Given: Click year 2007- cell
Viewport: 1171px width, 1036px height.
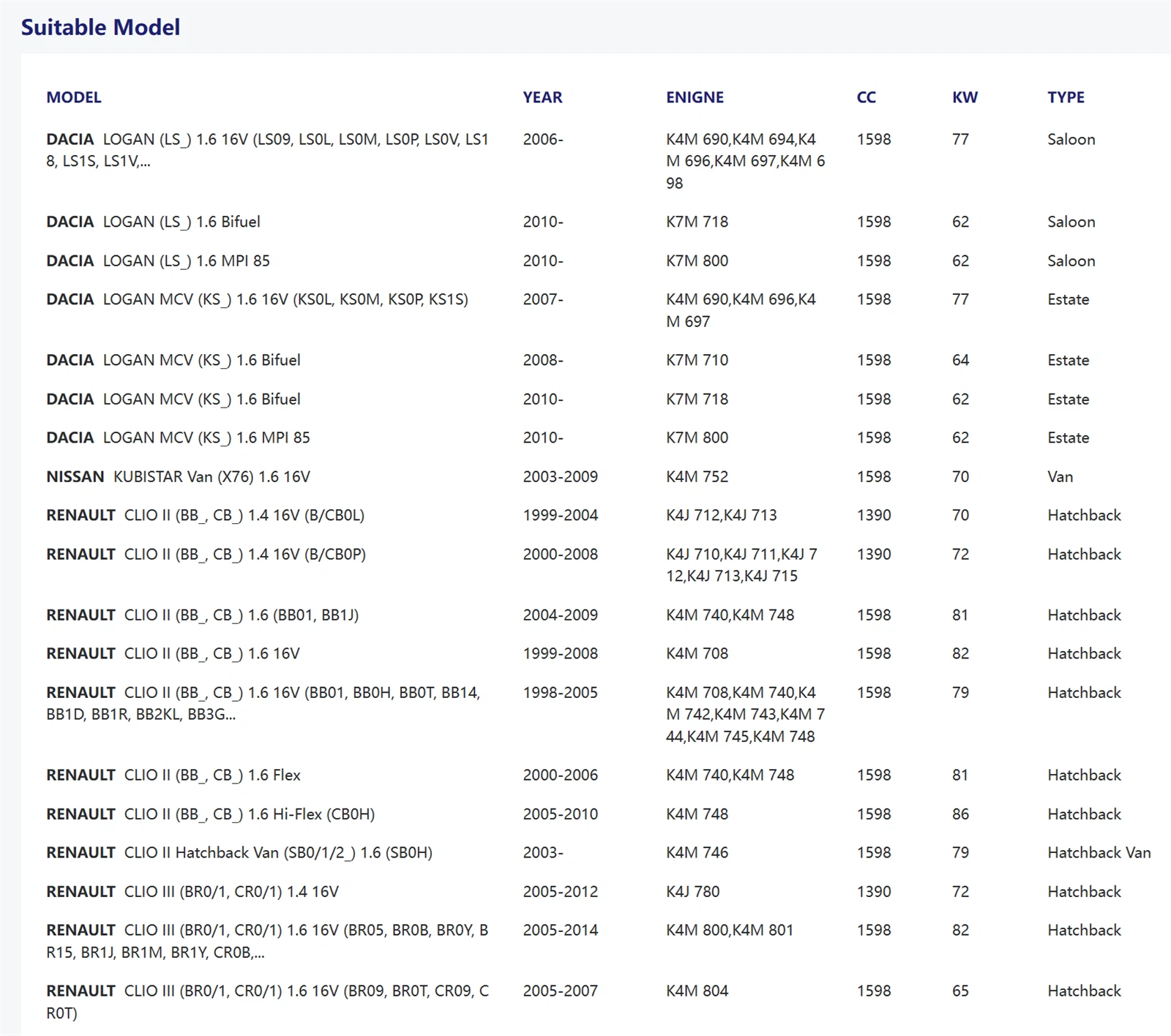Looking at the screenshot, I should (x=543, y=299).
